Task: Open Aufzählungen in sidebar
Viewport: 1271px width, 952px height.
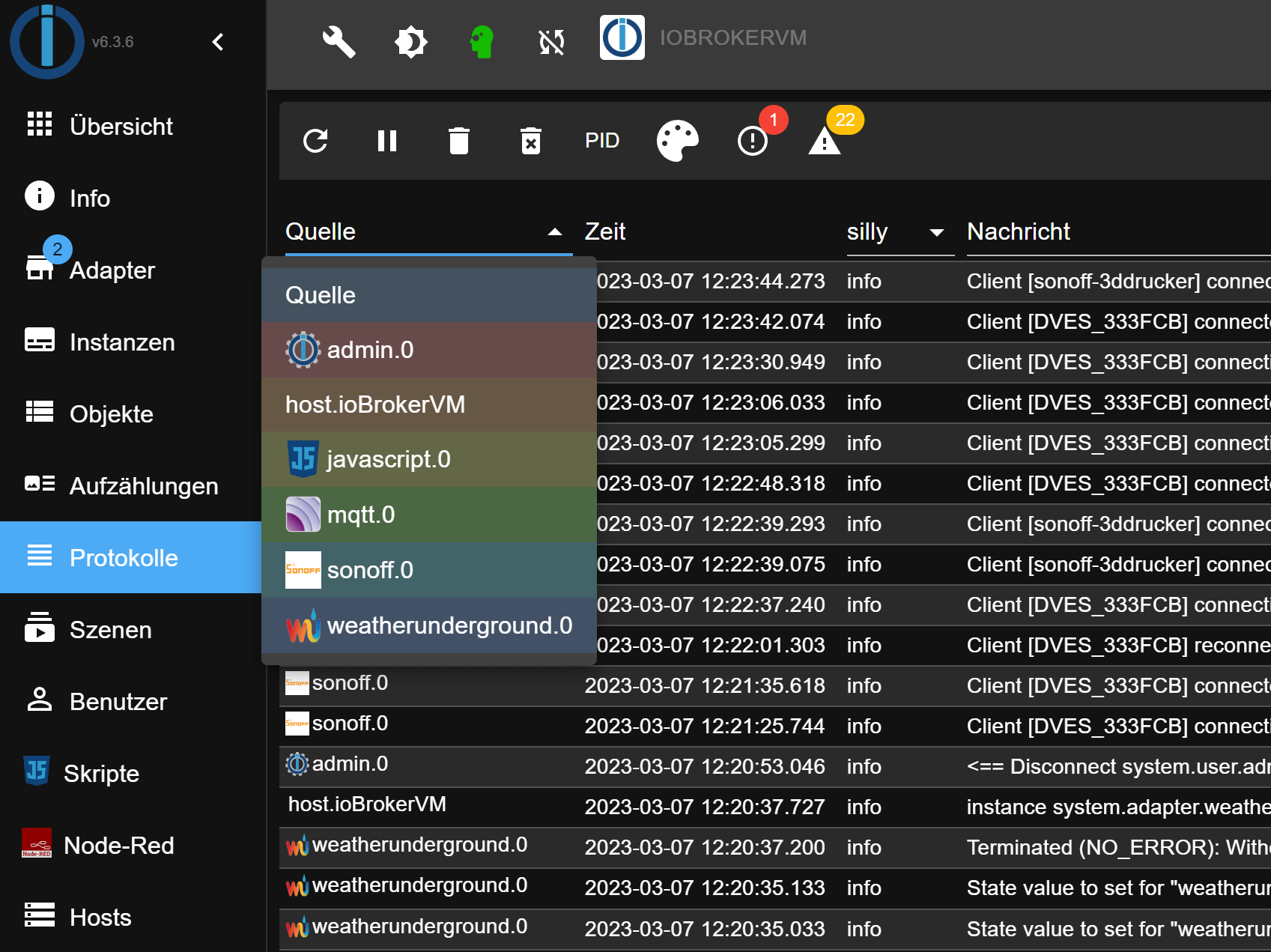Action: click(x=131, y=485)
